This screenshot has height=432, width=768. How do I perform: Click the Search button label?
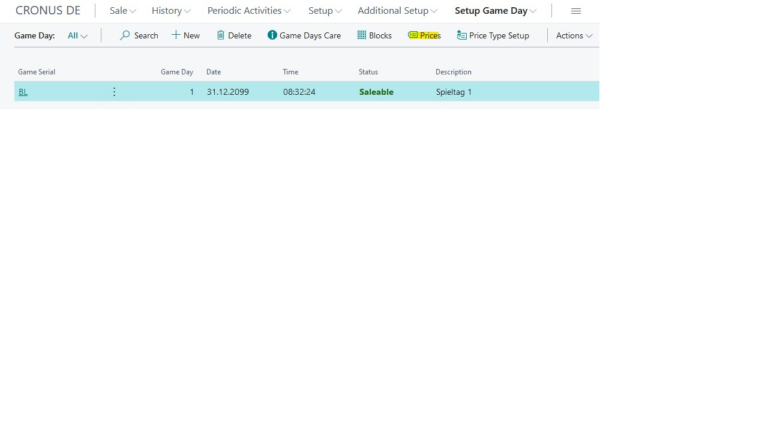[x=146, y=36]
